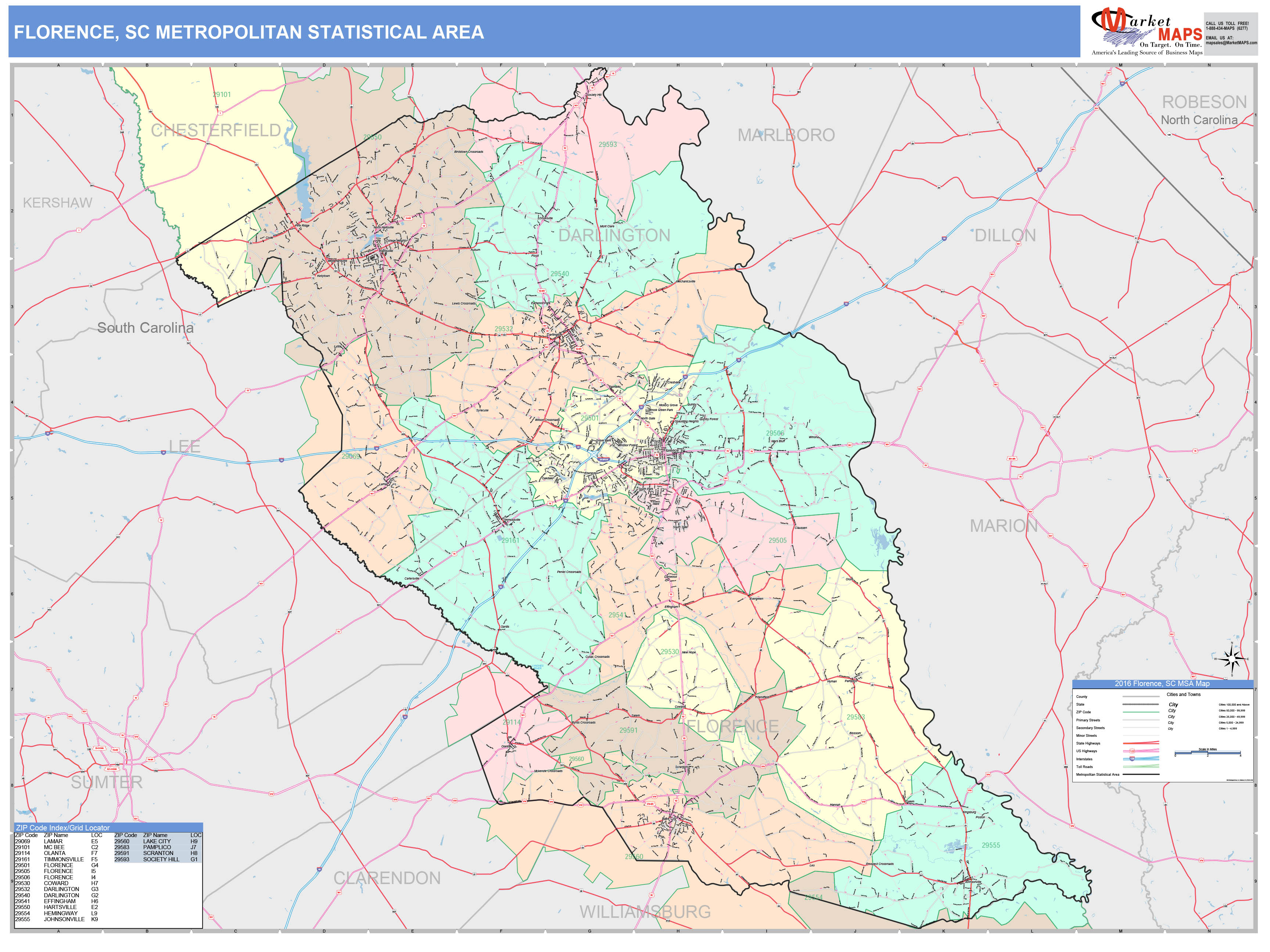Click the US Highways shield in legend
1270x952 pixels.
point(1131,751)
